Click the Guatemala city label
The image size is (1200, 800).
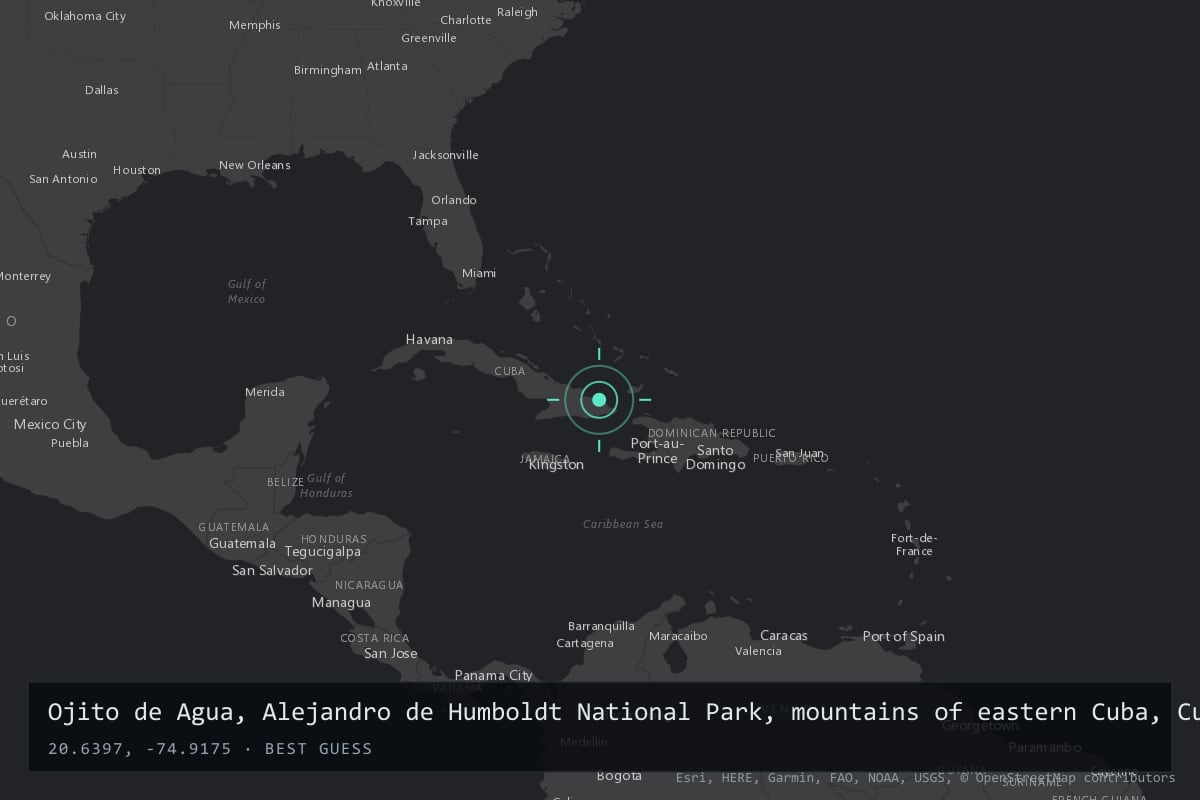point(242,544)
